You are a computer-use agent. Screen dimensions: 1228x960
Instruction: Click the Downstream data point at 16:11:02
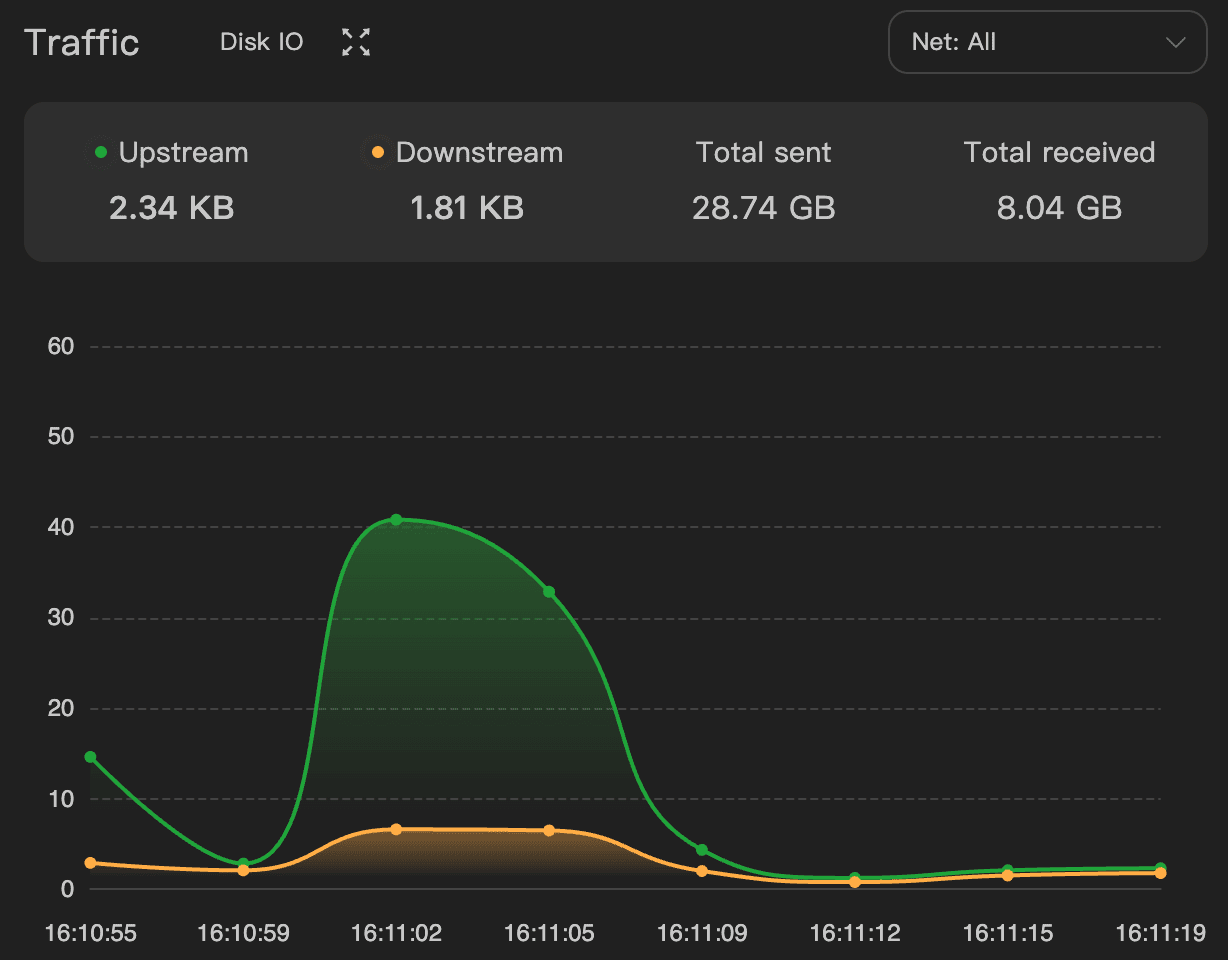coord(396,829)
